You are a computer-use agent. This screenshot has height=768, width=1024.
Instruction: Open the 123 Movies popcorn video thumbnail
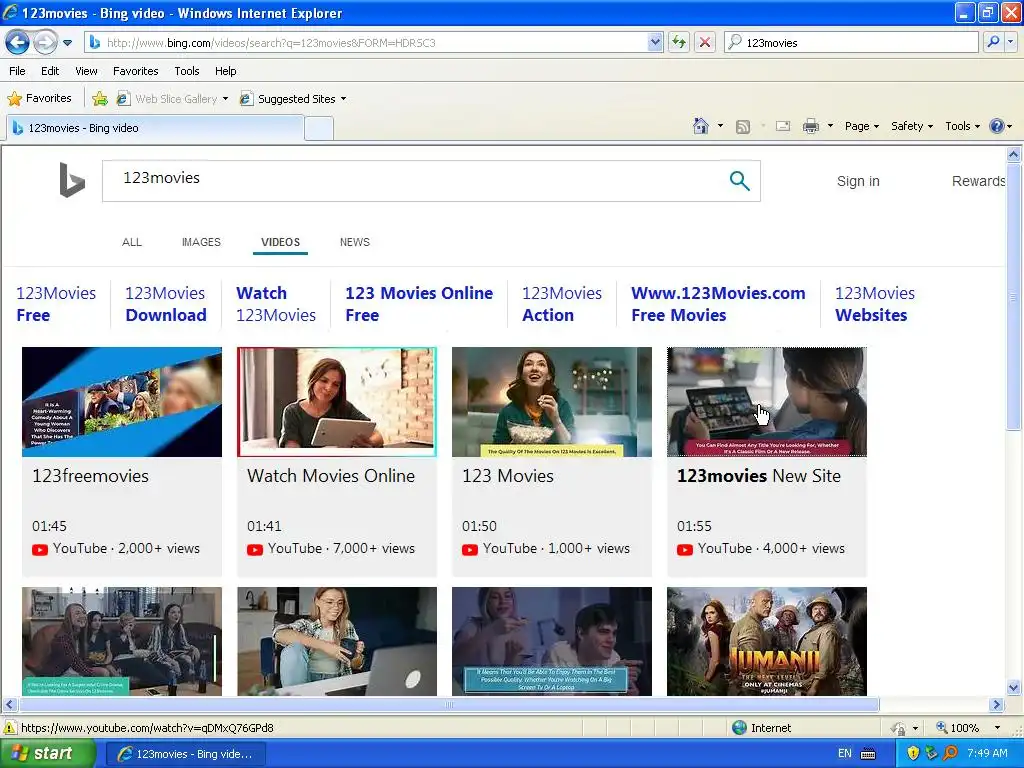point(552,402)
